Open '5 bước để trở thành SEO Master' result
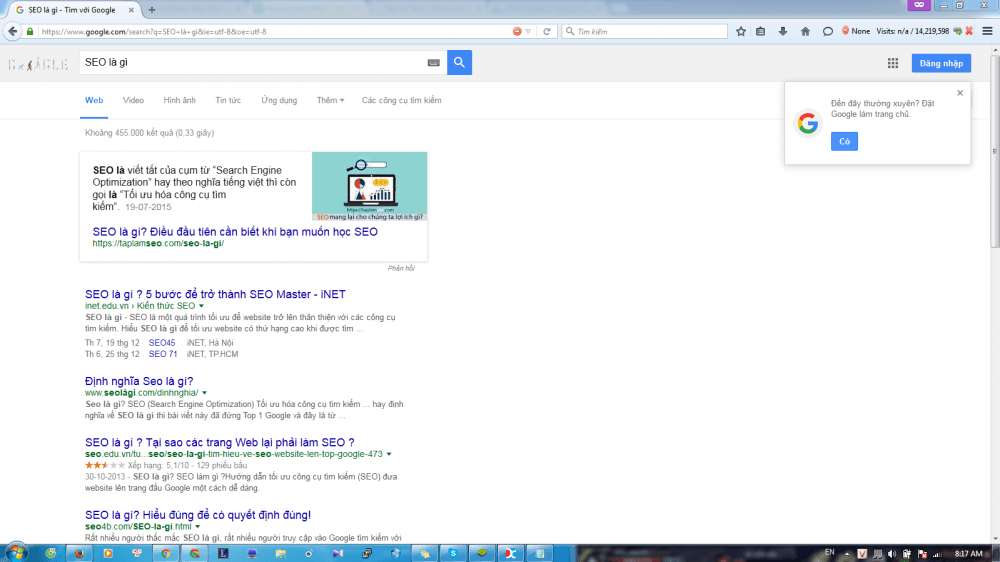 [x=215, y=294]
